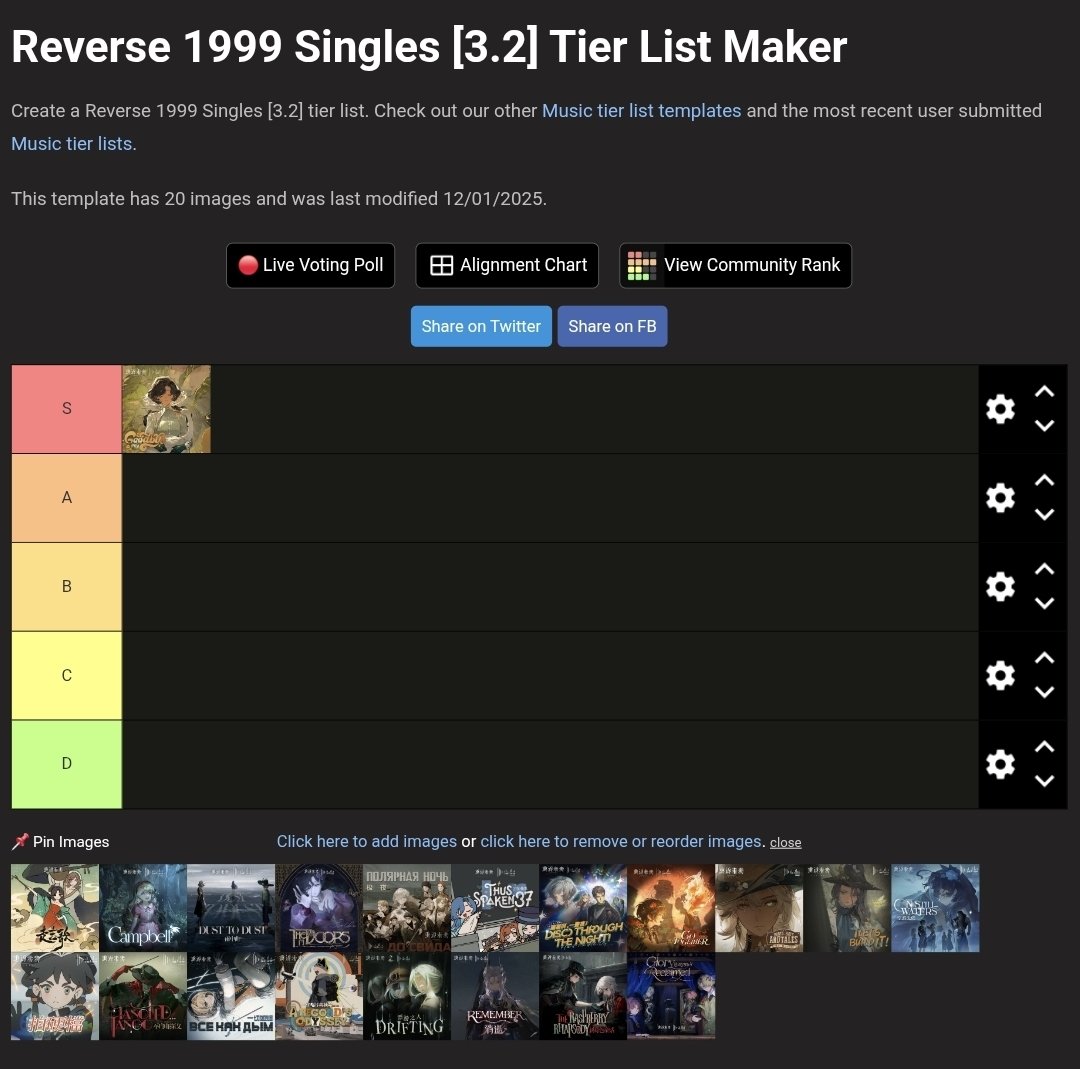1080x1069 pixels.
Task: Select the Disco Through the Night cover
Action: [583, 908]
